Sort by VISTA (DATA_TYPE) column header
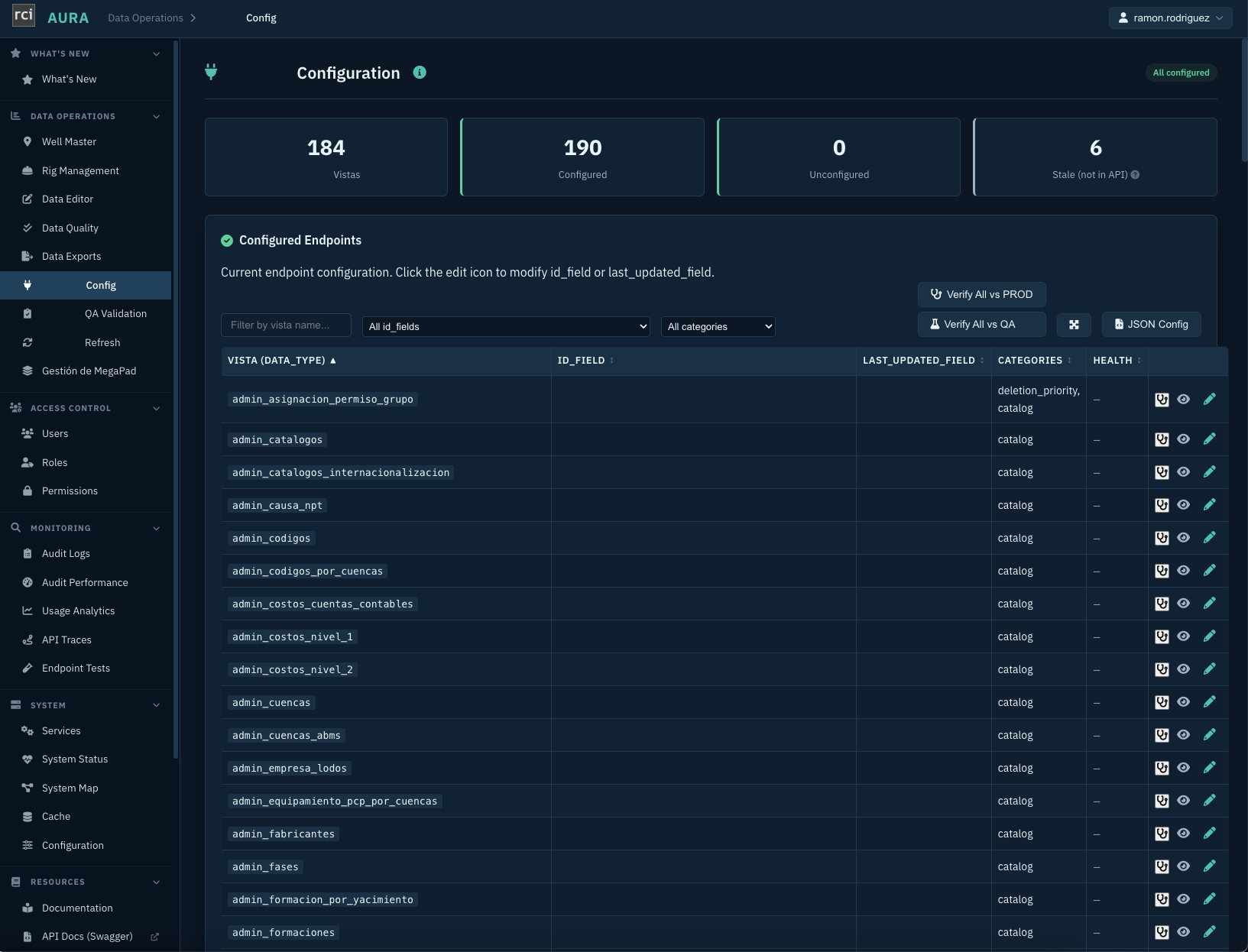The image size is (1248, 952). (x=386, y=361)
